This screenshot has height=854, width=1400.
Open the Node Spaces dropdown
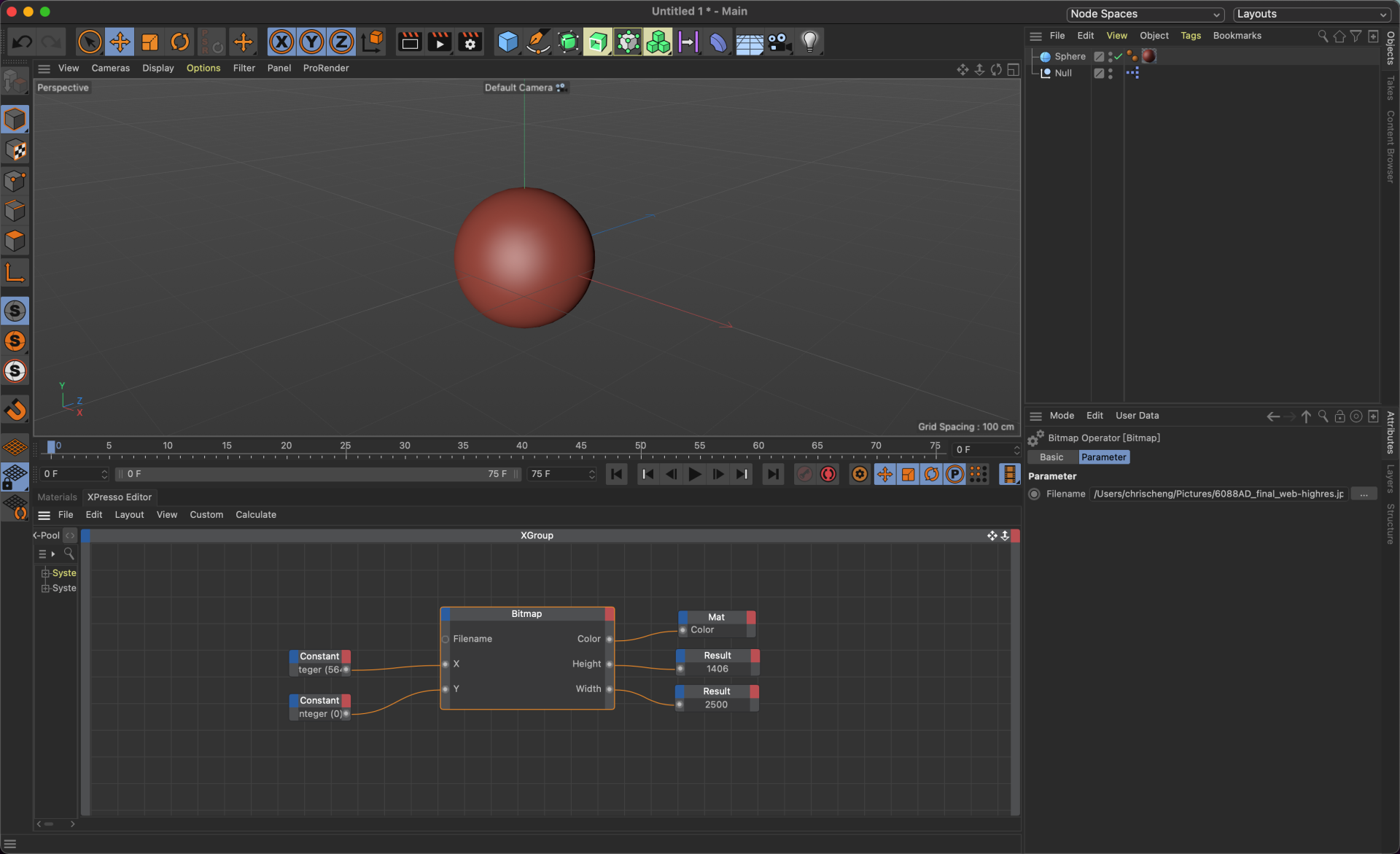[1145, 14]
